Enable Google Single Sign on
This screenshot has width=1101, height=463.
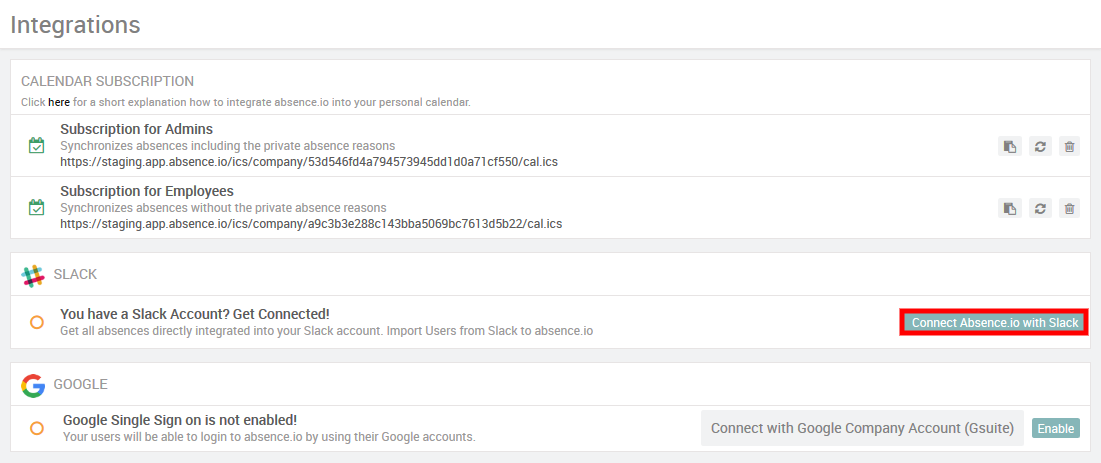[x=1055, y=429]
